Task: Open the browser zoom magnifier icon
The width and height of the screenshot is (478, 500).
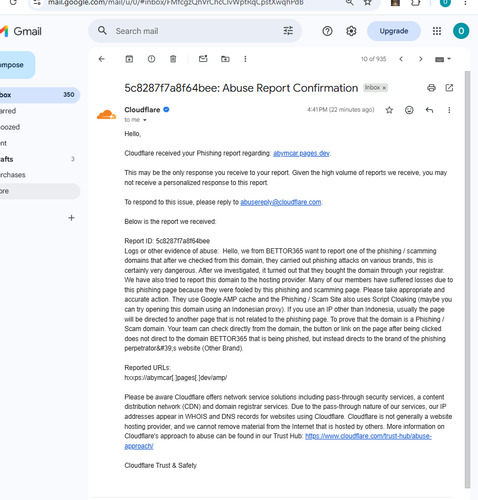Action: [x=349, y=3]
